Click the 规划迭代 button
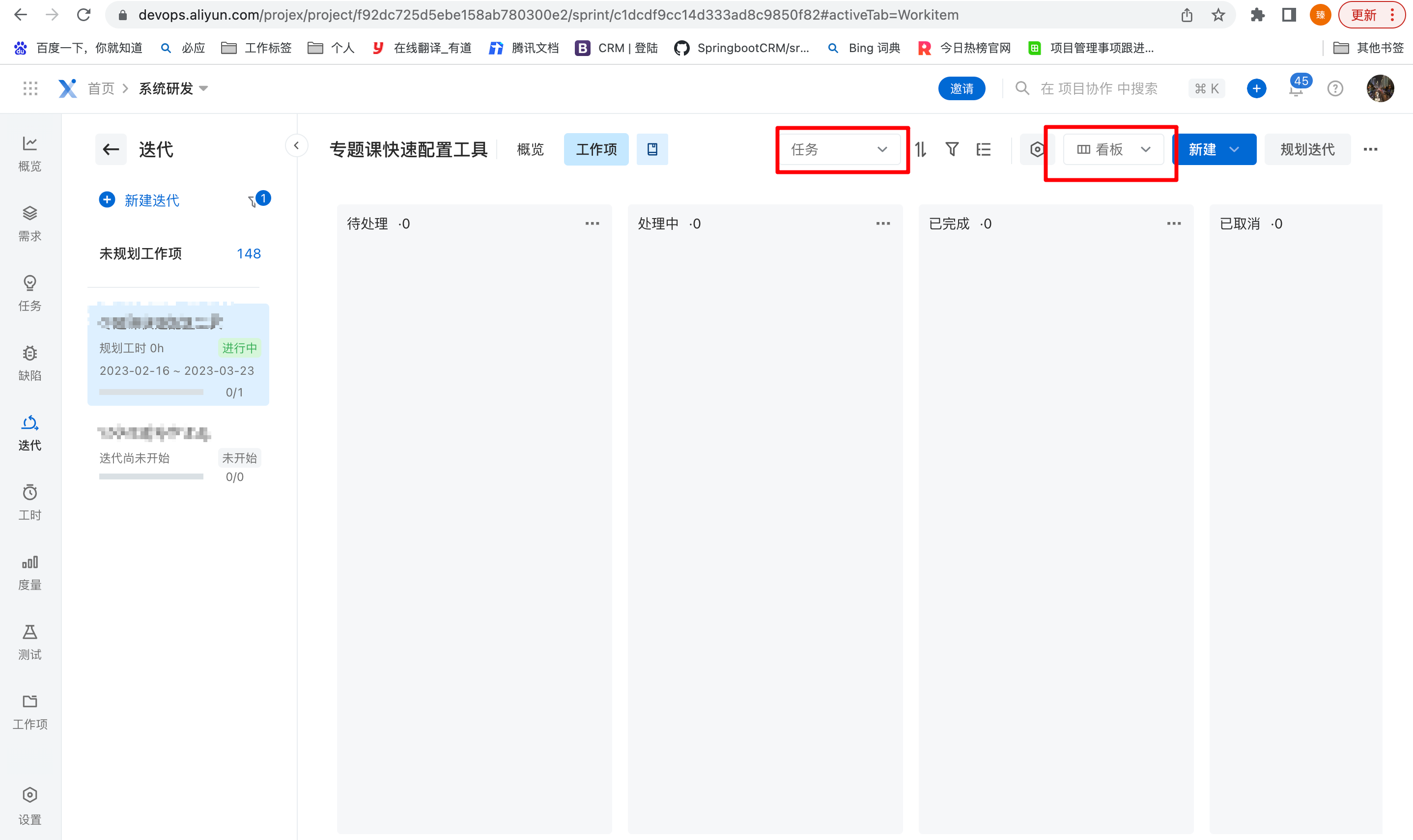1413x840 pixels. pyautogui.click(x=1307, y=149)
